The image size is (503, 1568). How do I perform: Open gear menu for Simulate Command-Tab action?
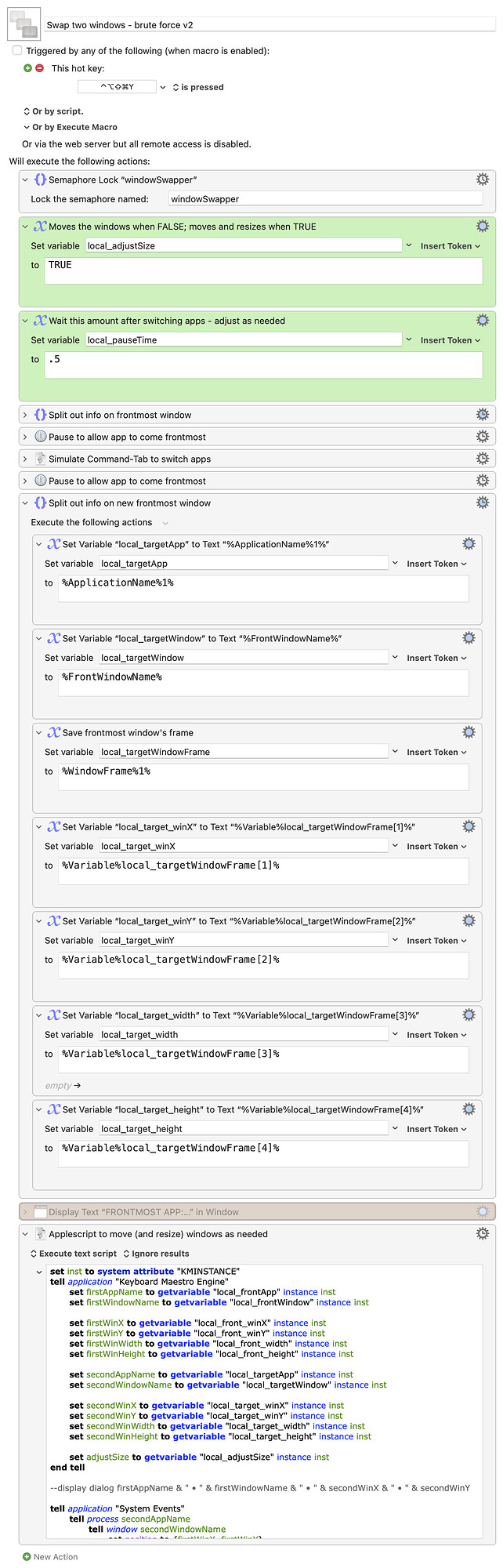pyautogui.click(x=483, y=458)
